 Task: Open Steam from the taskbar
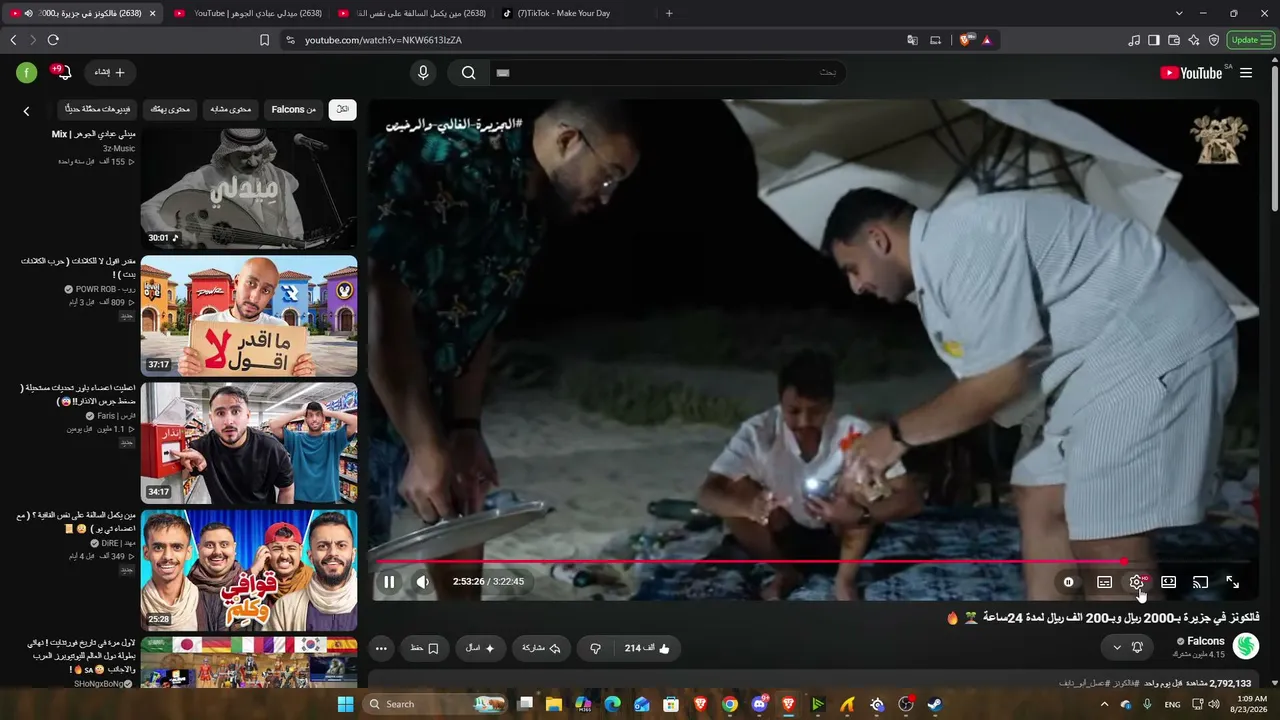[935, 704]
